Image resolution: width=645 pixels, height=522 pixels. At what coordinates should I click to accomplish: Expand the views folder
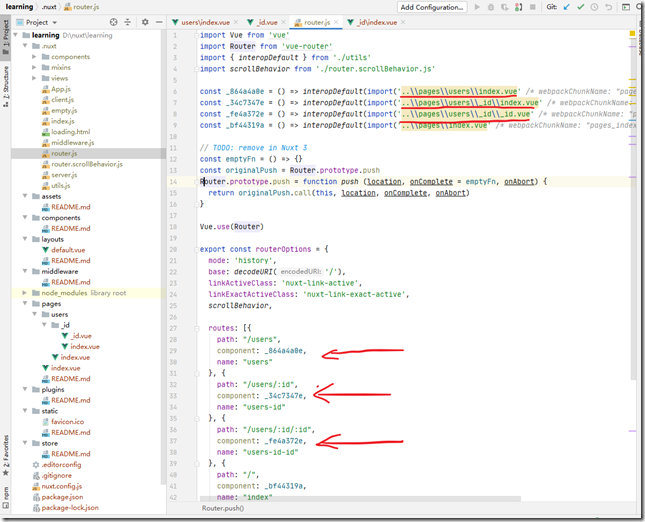[x=35, y=78]
